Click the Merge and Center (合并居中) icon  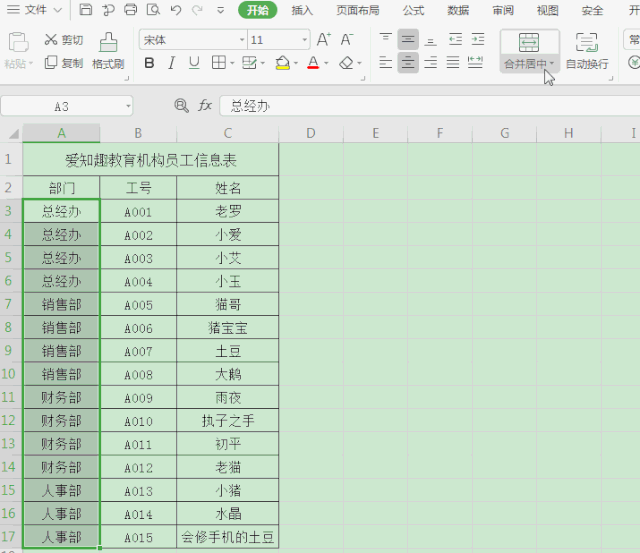tap(529, 42)
